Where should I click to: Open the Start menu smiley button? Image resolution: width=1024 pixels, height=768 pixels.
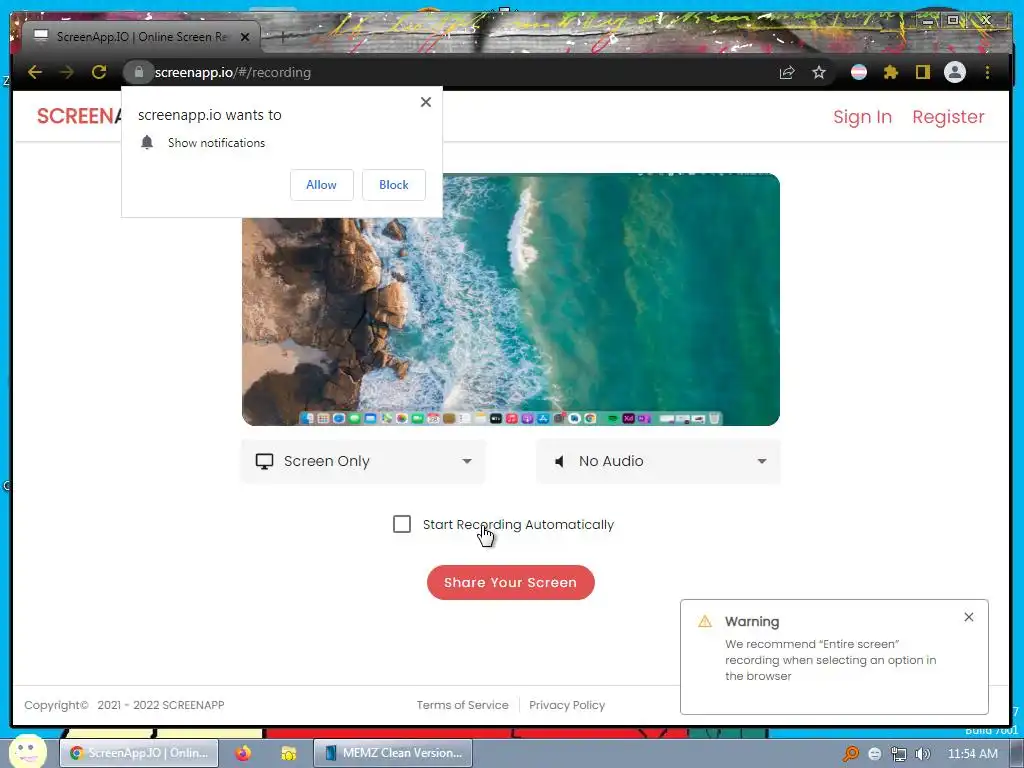[x=27, y=751]
